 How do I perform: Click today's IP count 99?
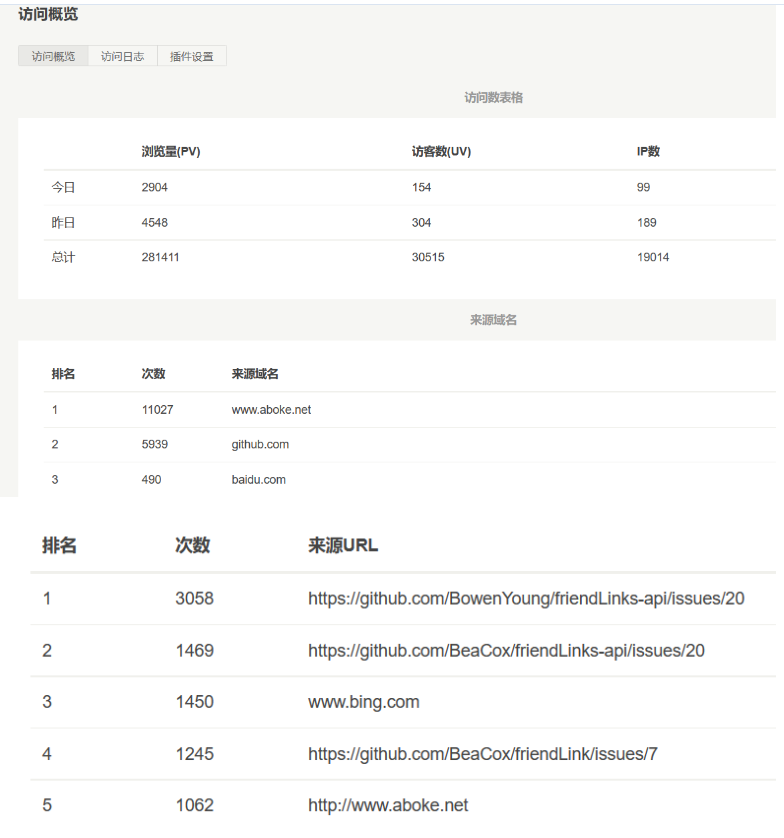[x=643, y=187]
